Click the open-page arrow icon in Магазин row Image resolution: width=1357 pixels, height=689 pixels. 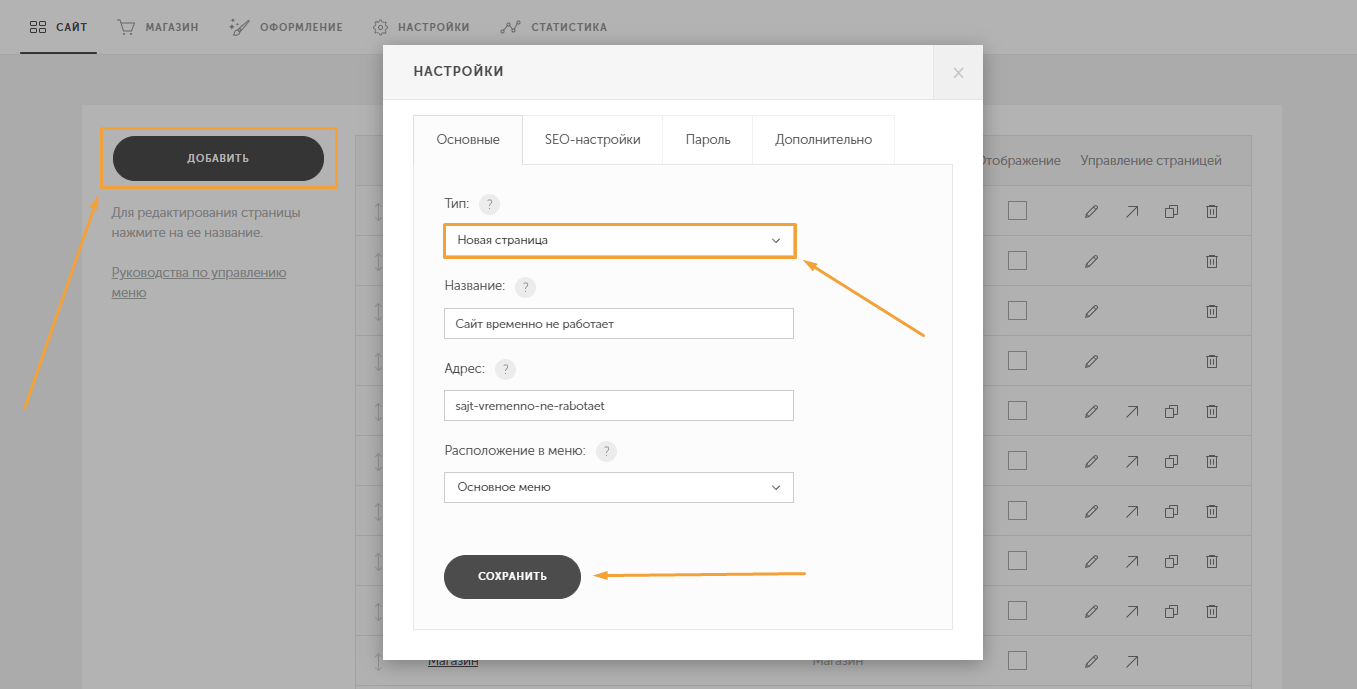click(x=1131, y=661)
